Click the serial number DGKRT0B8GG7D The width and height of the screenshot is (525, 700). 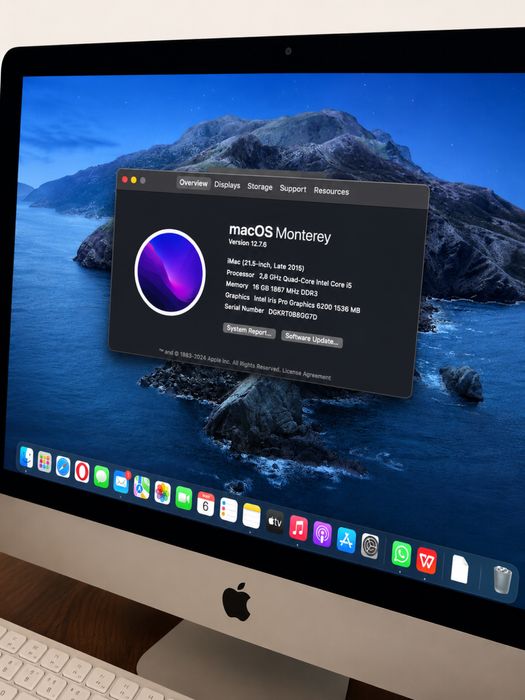tap(293, 314)
